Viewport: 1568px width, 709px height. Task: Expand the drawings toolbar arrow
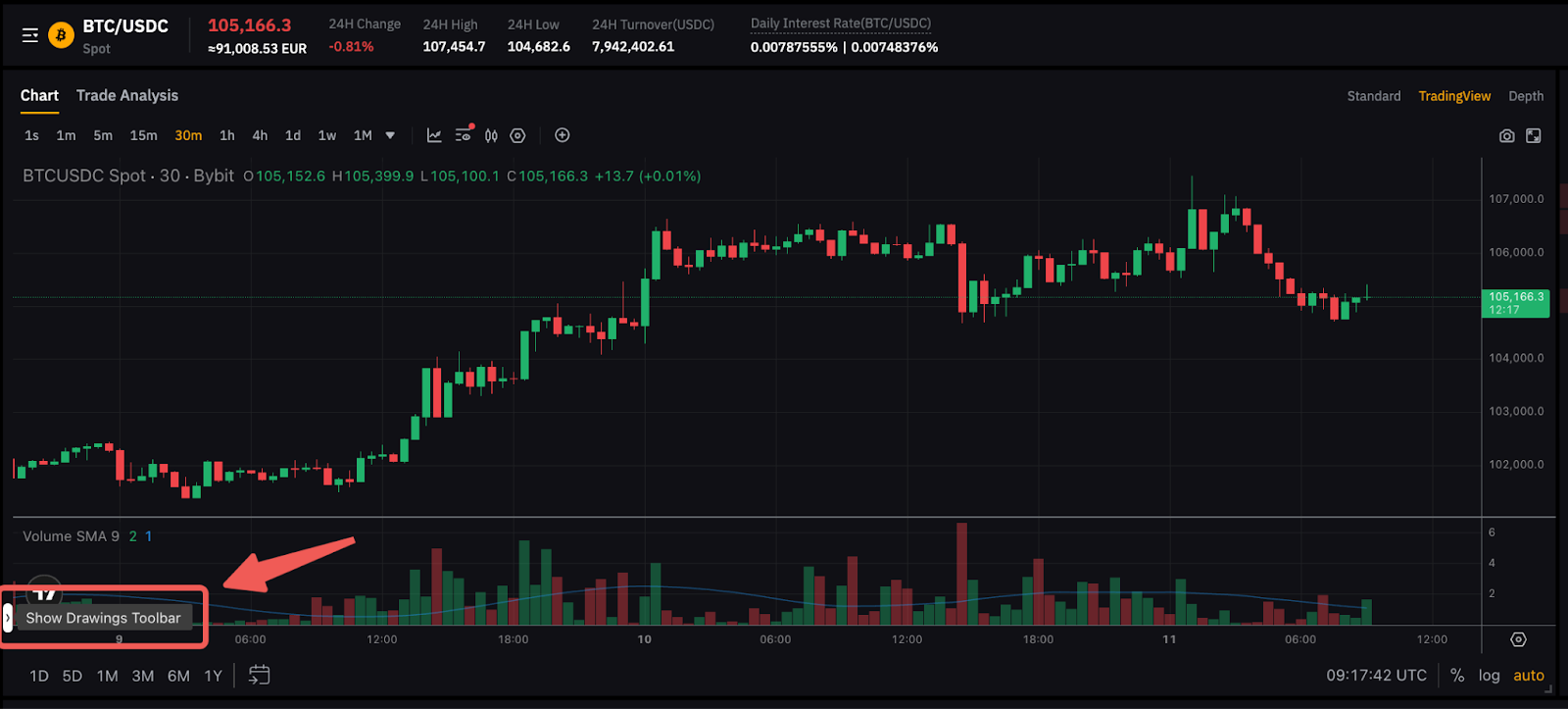8,618
